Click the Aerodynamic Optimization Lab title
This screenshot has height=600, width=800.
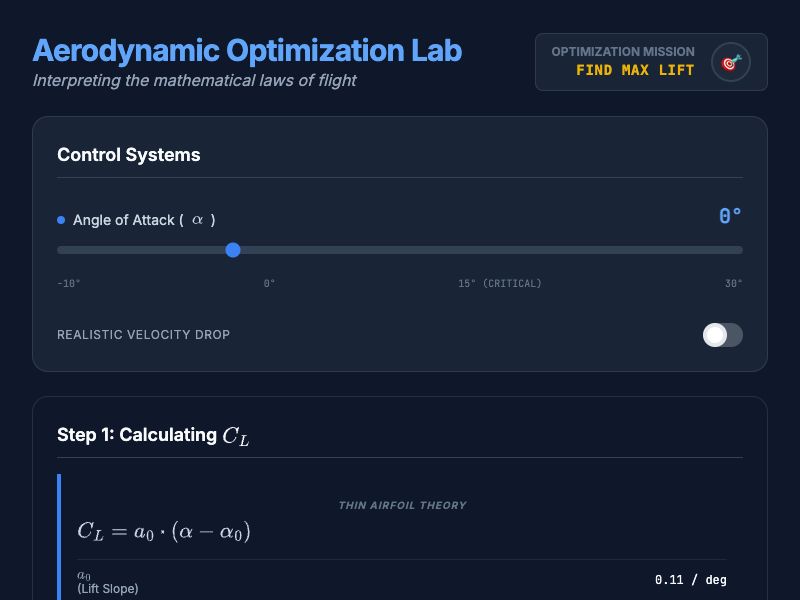pyautogui.click(x=247, y=50)
